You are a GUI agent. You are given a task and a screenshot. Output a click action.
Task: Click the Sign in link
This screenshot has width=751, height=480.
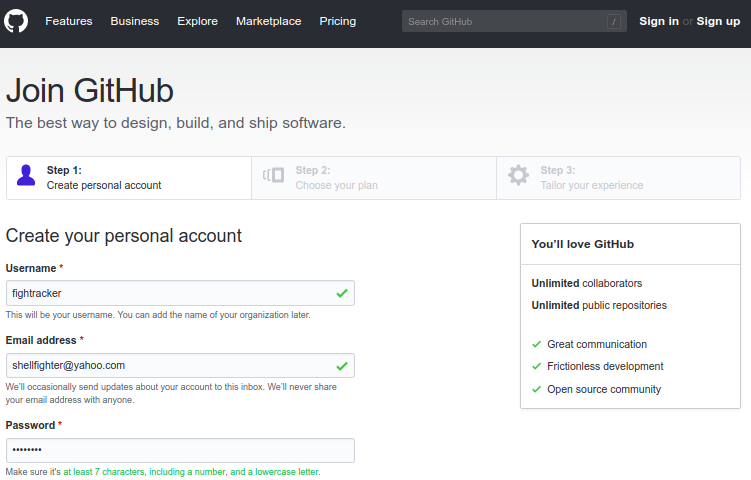[659, 21]
